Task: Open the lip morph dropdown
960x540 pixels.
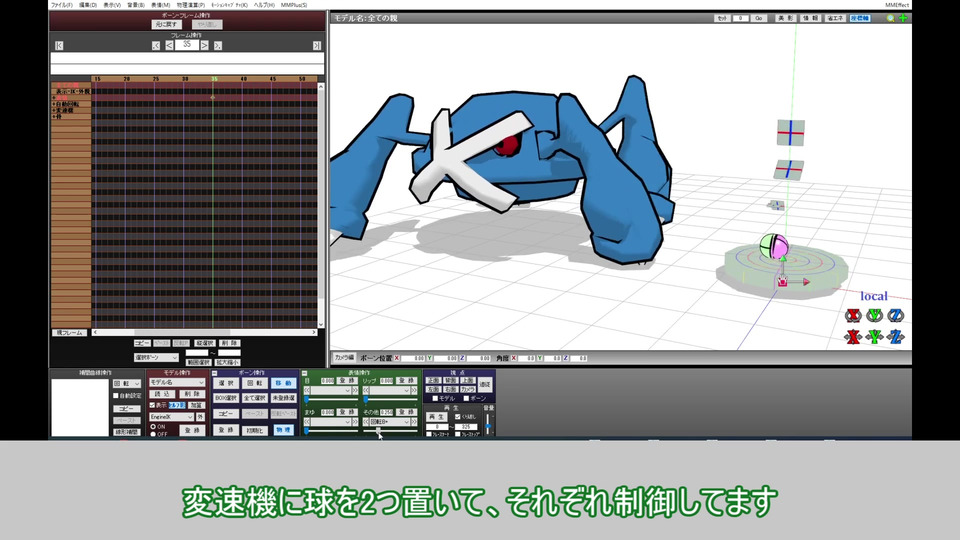Action: (390, 390)
